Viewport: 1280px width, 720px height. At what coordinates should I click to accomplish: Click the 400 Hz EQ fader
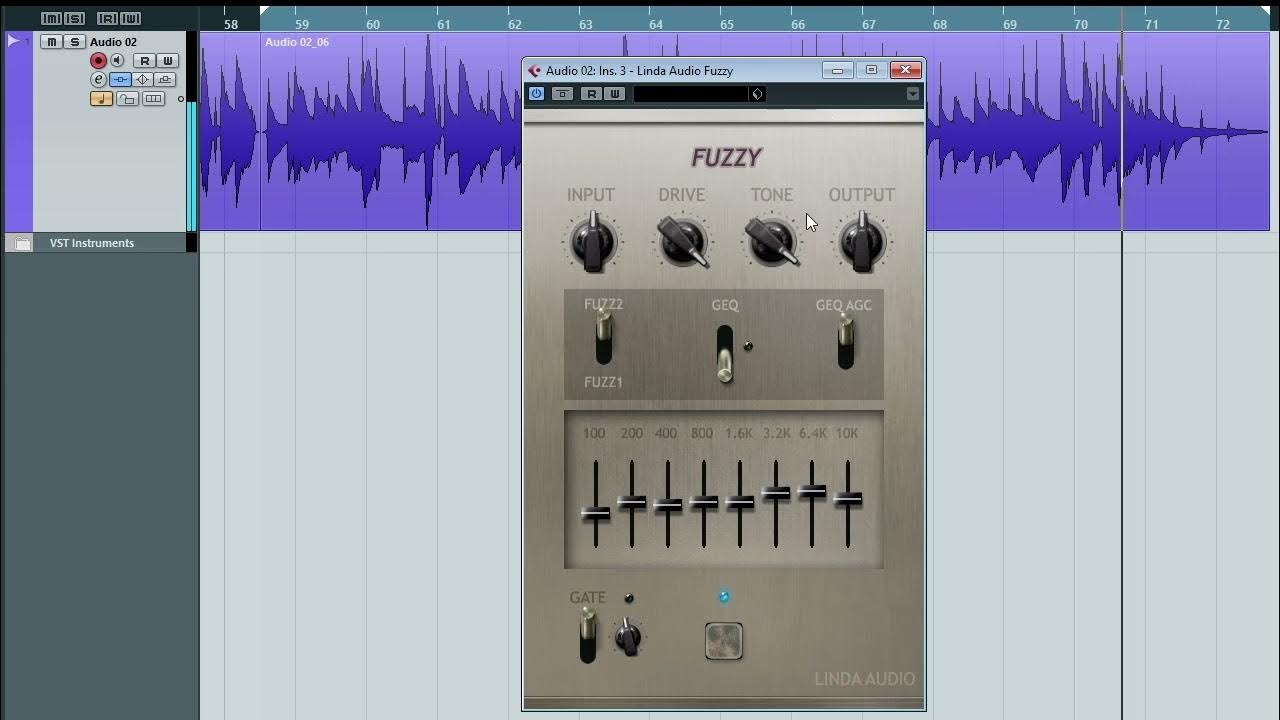pyautogui.click(x=668, y=506)
